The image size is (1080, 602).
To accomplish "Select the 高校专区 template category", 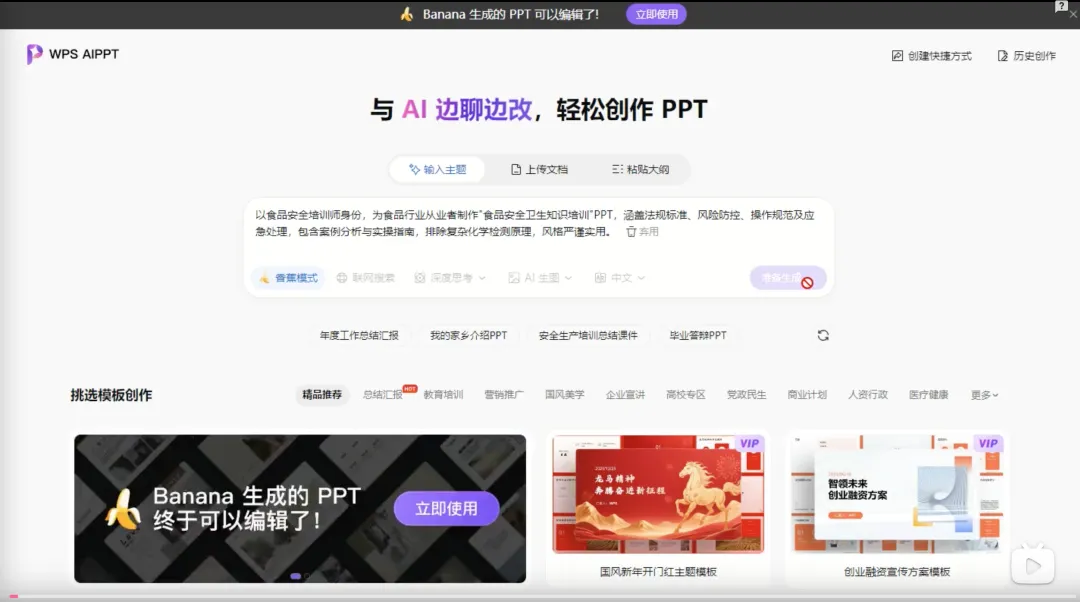I will tap(685, 395).
